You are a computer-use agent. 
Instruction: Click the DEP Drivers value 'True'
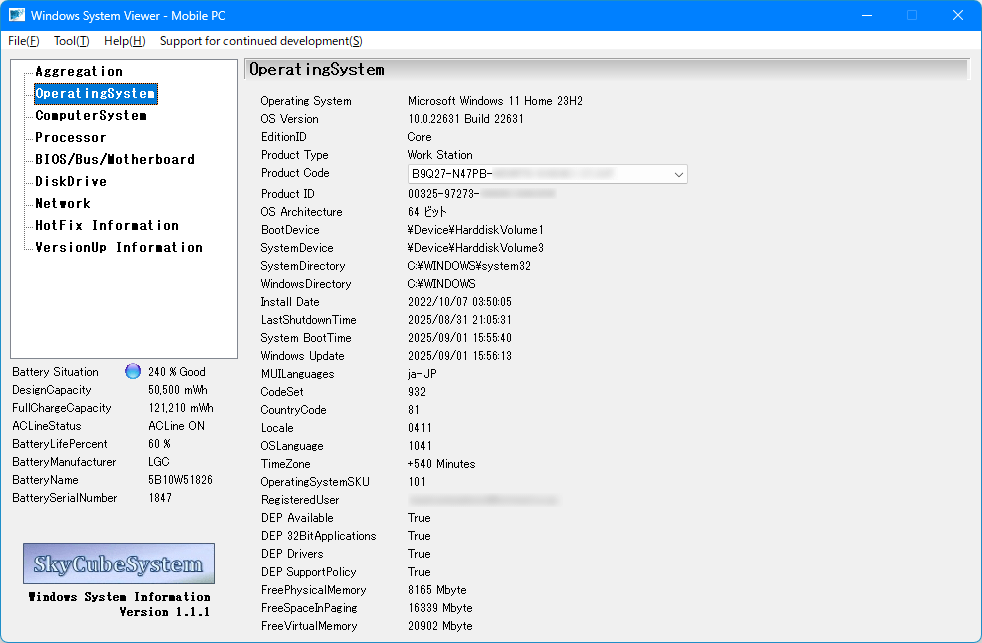419,554
